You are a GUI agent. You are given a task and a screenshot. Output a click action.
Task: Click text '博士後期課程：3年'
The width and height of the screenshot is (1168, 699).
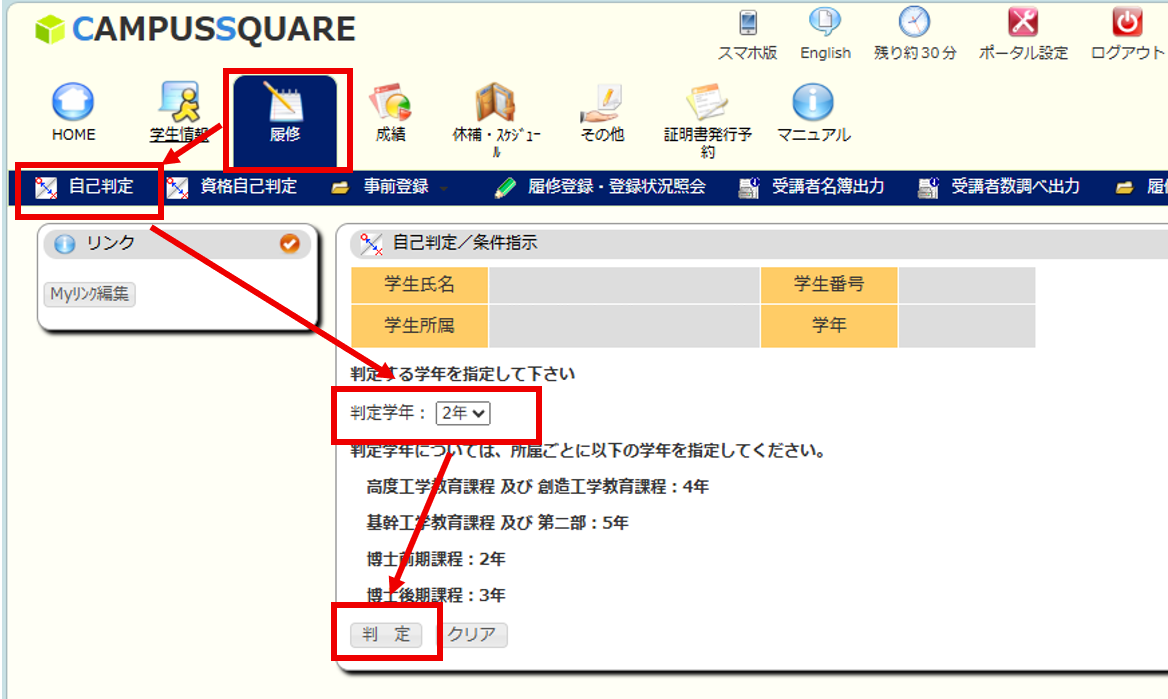[x=436, y=595]
